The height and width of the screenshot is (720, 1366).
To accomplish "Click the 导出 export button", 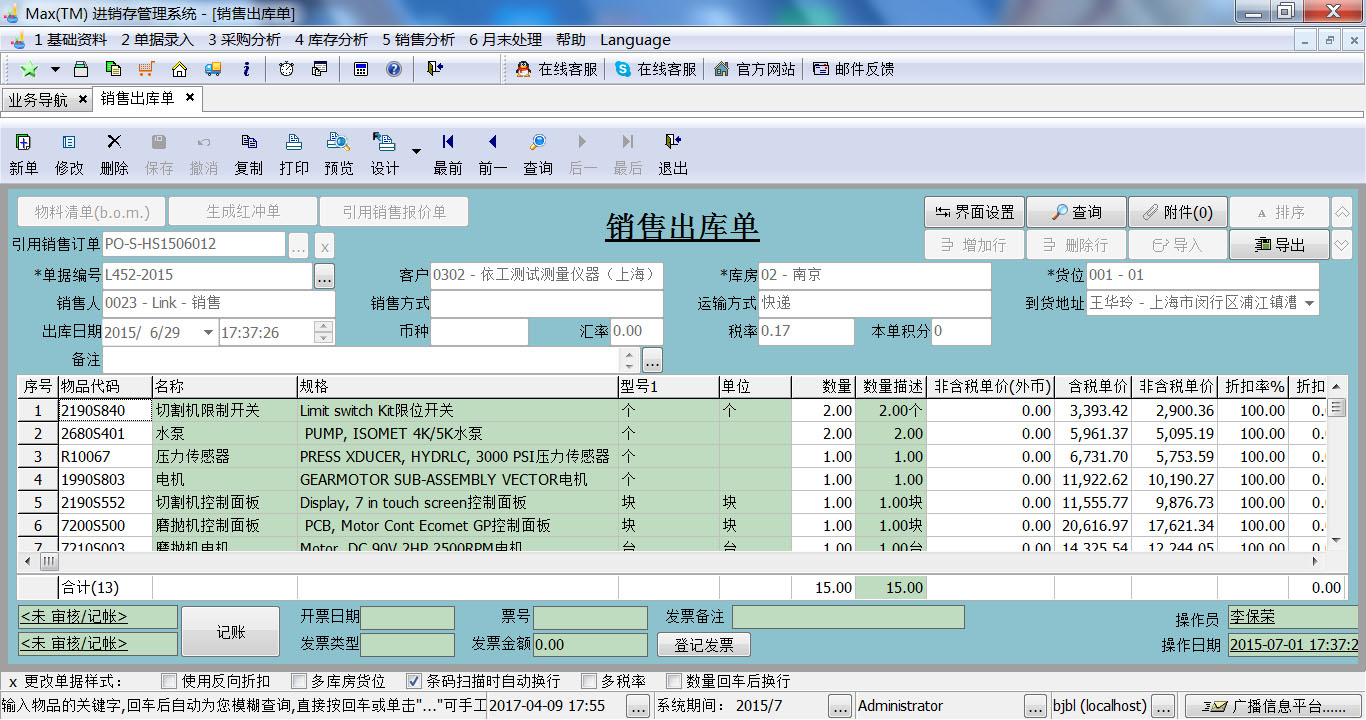I will [x=1279, y=244].
